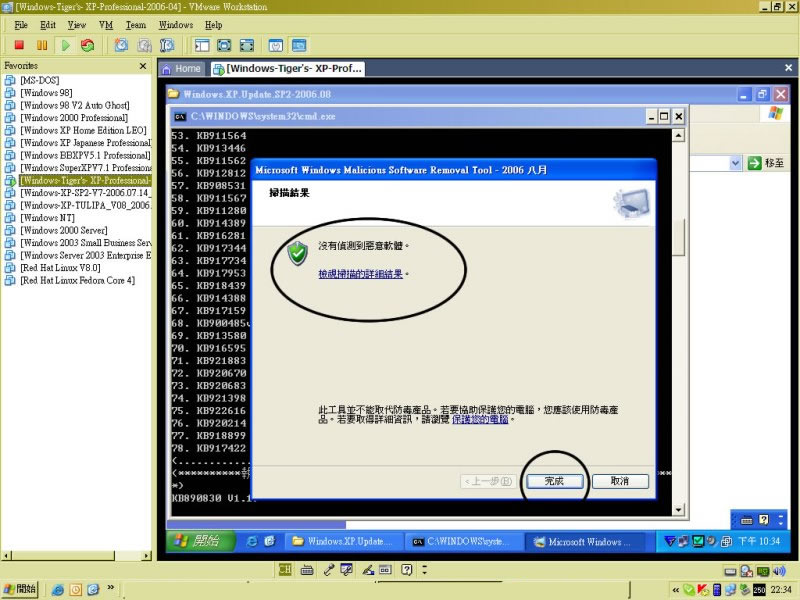800x600 pixels.
Task: Select [Windows BBXPV5.1 Professional] favorite
Action: coord(85,155)
